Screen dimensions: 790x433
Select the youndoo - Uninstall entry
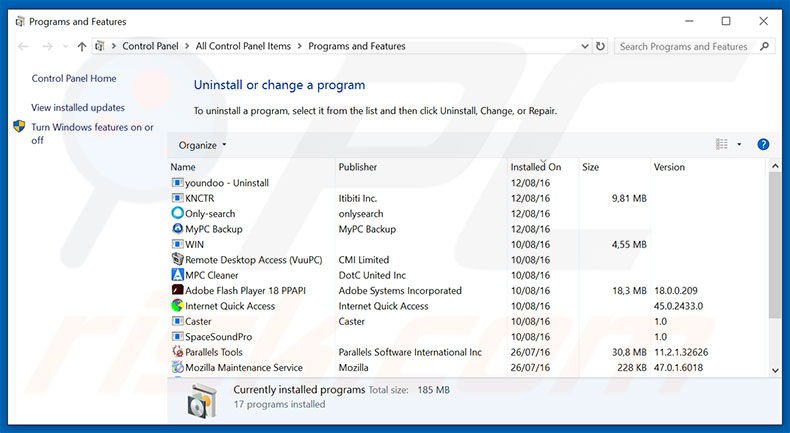click(227, 183)
